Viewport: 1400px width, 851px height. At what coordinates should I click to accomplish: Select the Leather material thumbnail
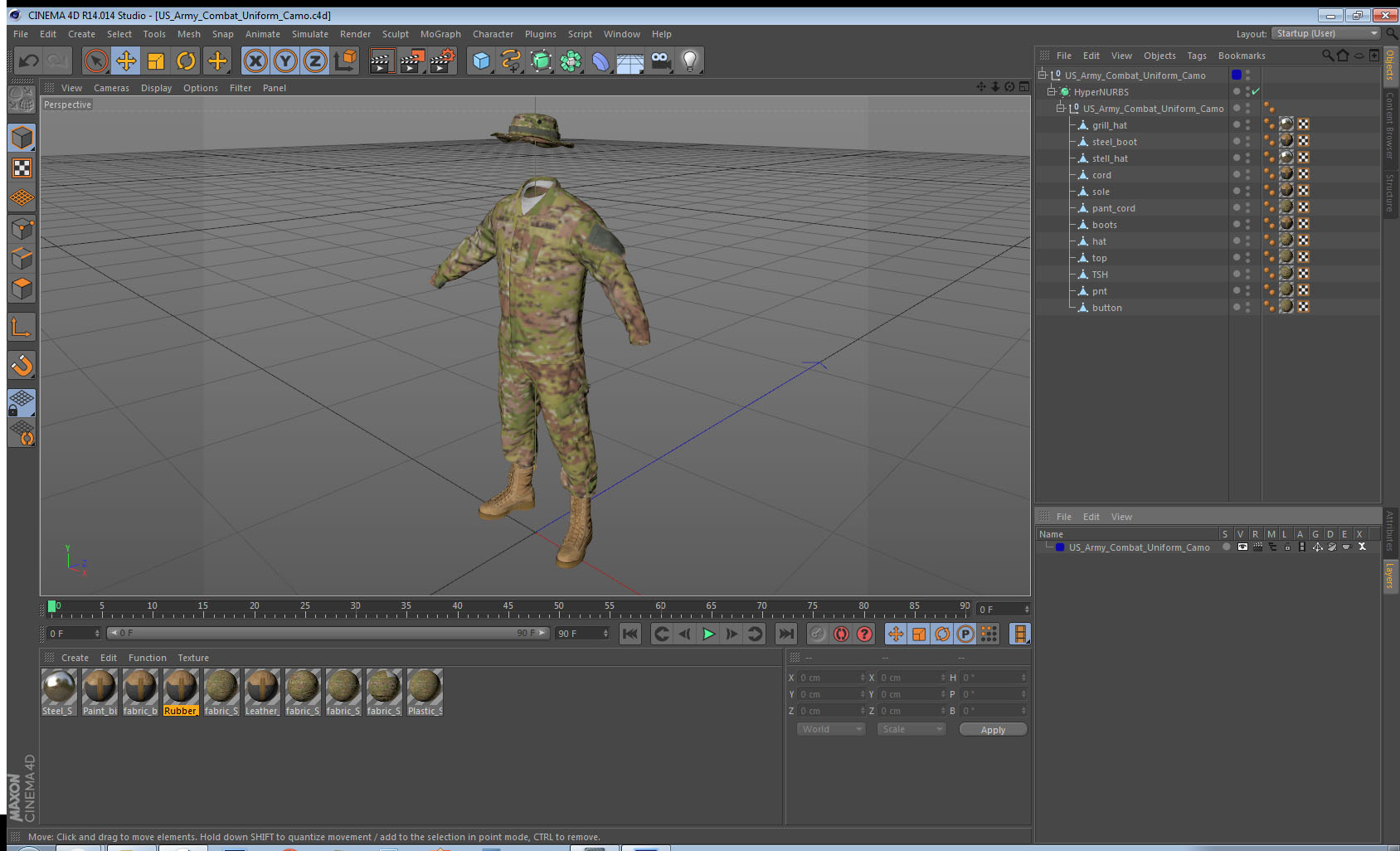click(262, 687)
